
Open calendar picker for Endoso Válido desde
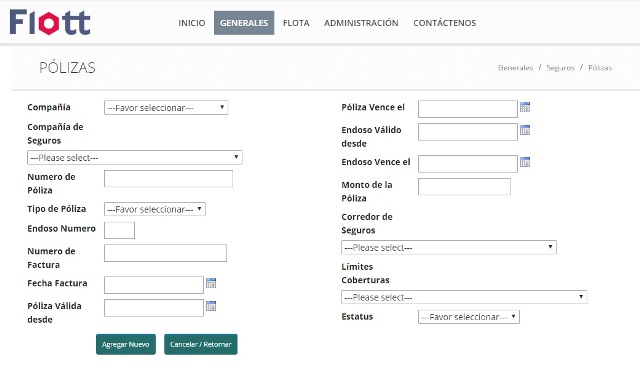[x=525, y=130]
